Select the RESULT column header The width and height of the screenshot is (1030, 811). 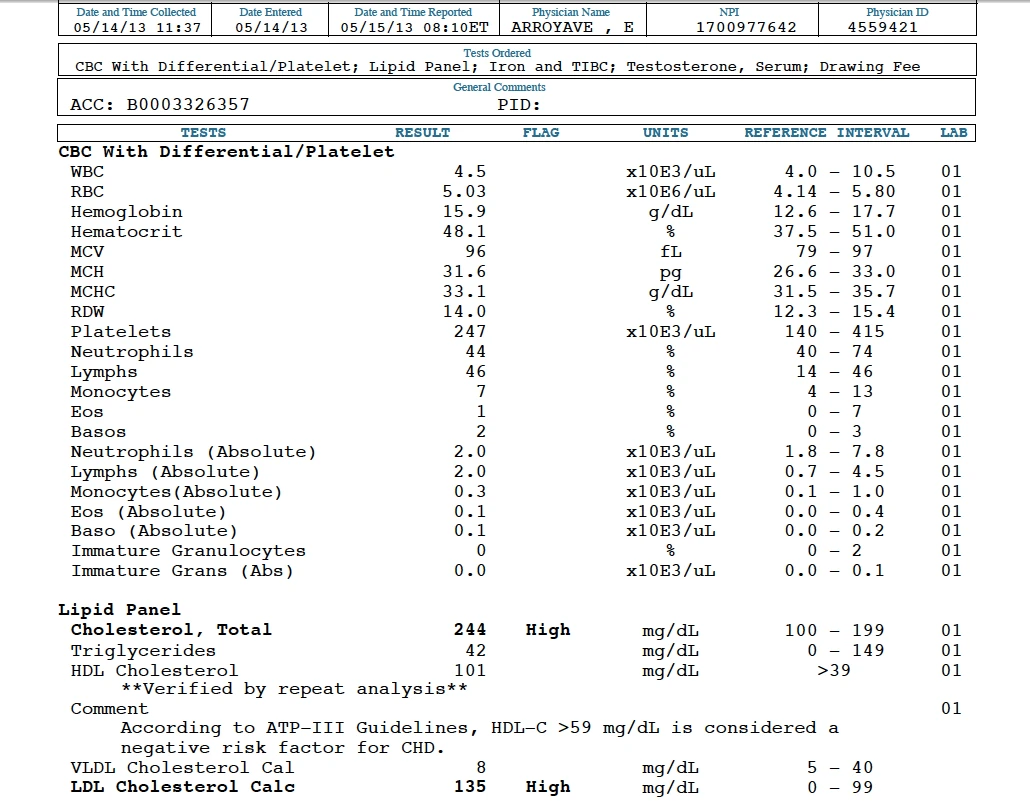(423, 132)
